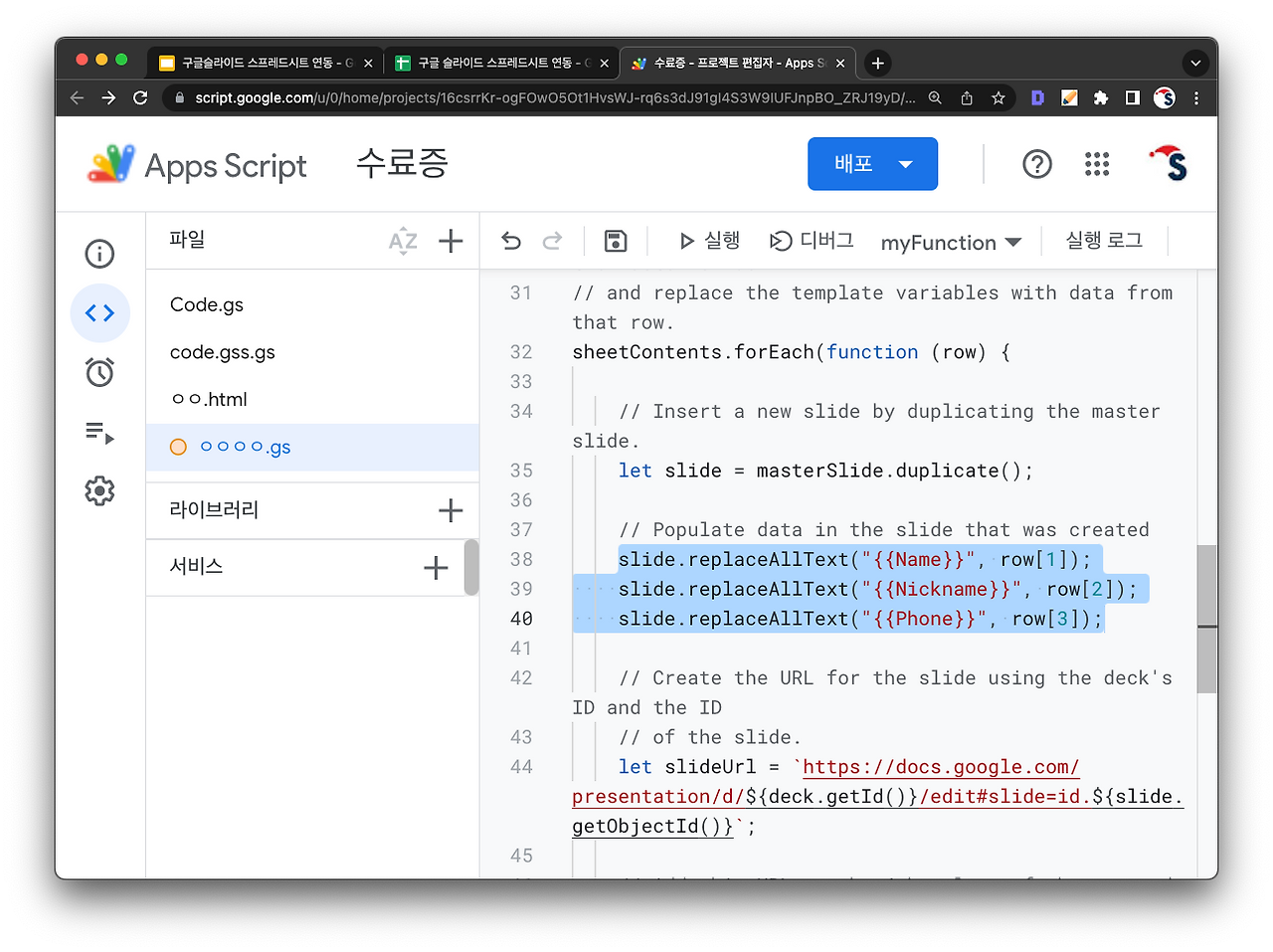Click line number 40 in gutter

click(x=521, y=619)
